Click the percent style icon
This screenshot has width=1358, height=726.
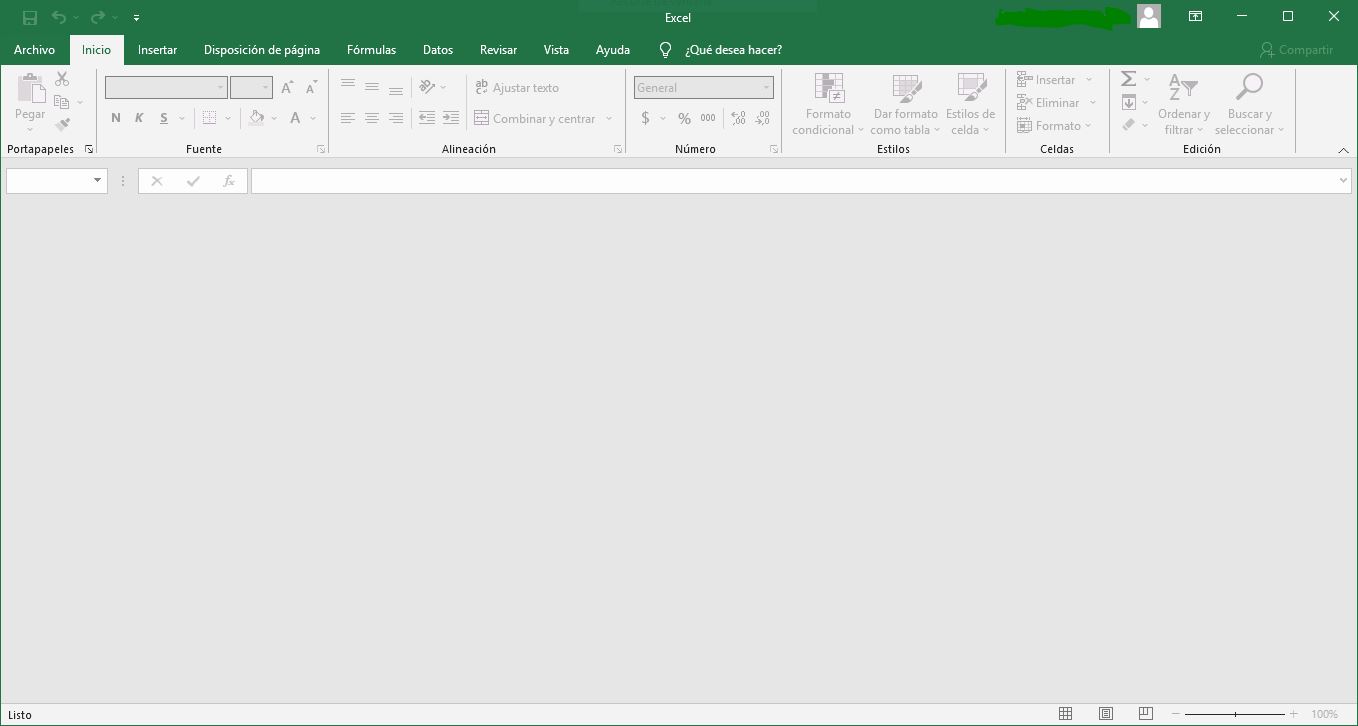[x=684, y=118]
